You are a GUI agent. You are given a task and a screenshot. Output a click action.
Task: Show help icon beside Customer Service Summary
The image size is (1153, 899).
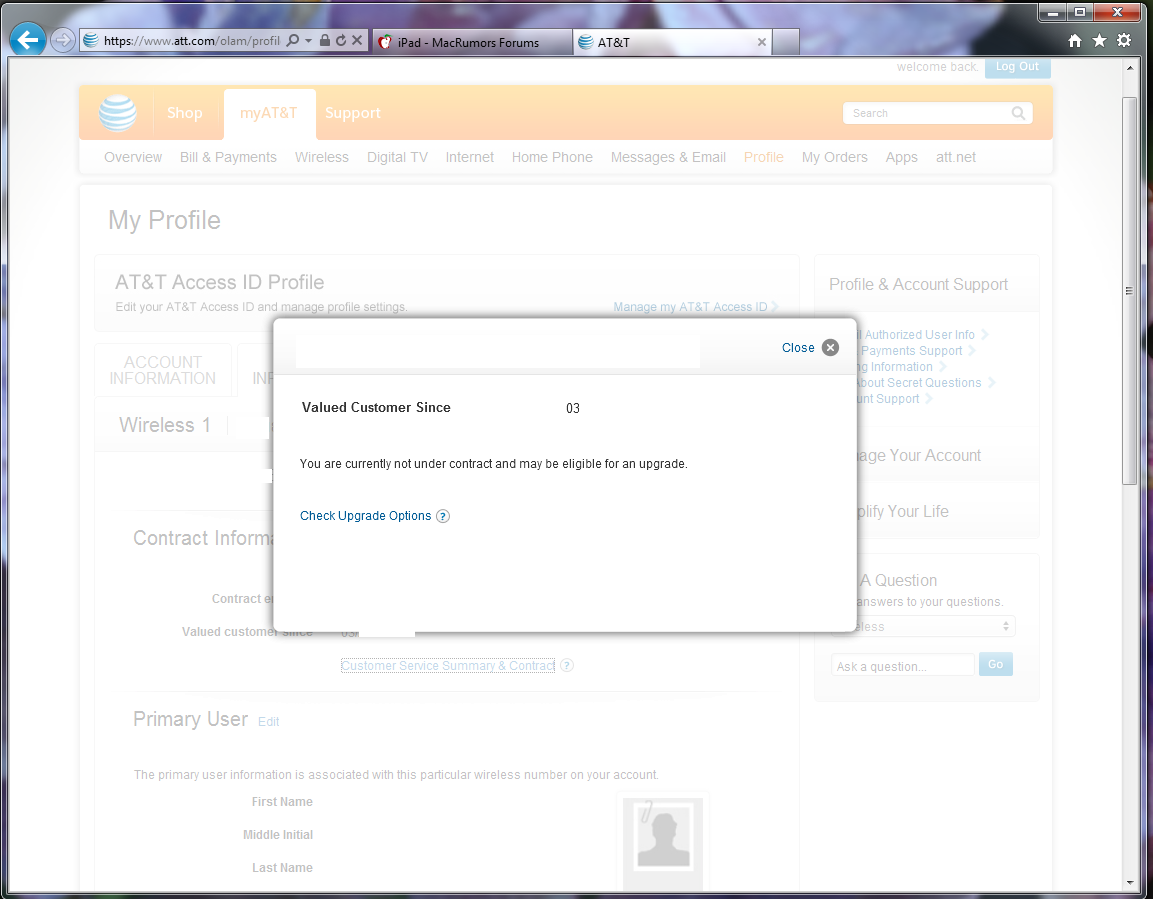pos(567,665)
